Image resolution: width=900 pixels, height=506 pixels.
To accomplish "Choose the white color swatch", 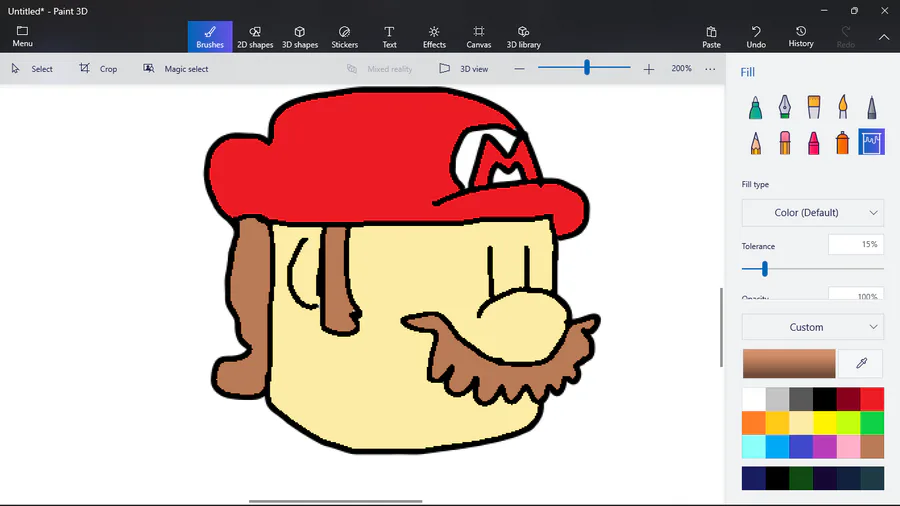I will tap(754, 399).
